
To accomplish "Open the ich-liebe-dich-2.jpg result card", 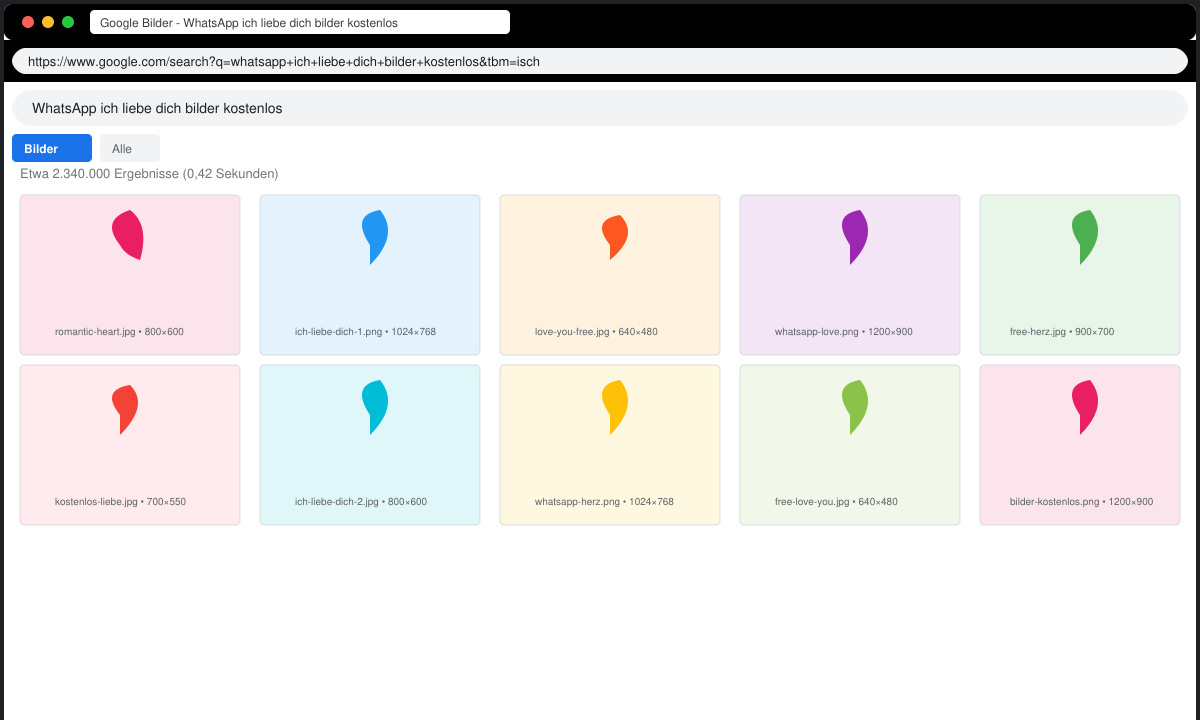I will (370, 445).
